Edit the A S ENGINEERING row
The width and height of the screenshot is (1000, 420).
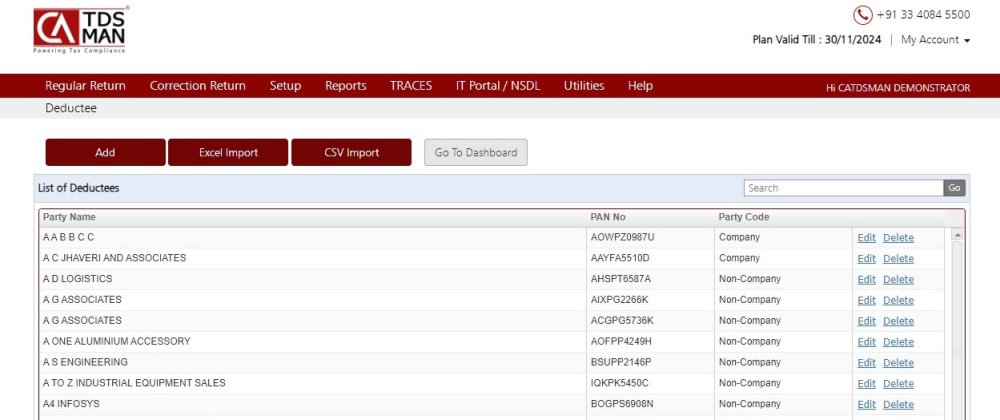[x=866, y=363]
